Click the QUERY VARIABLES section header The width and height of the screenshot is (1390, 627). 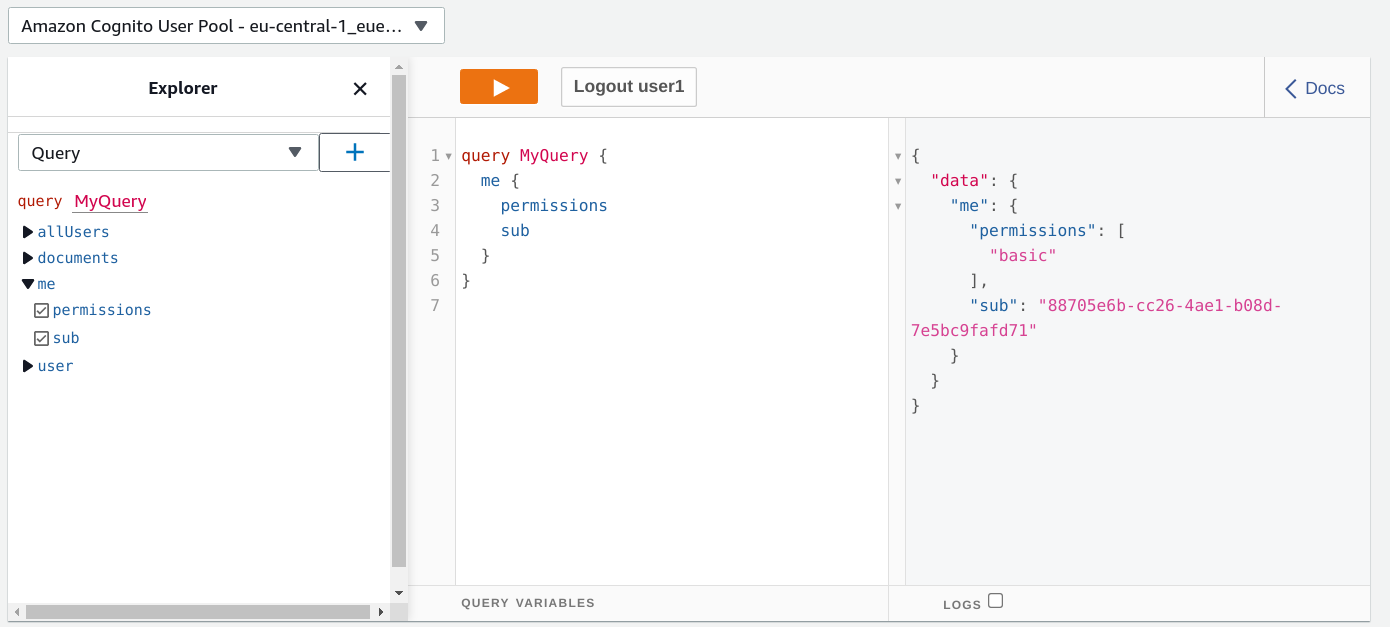click(527, 602)
